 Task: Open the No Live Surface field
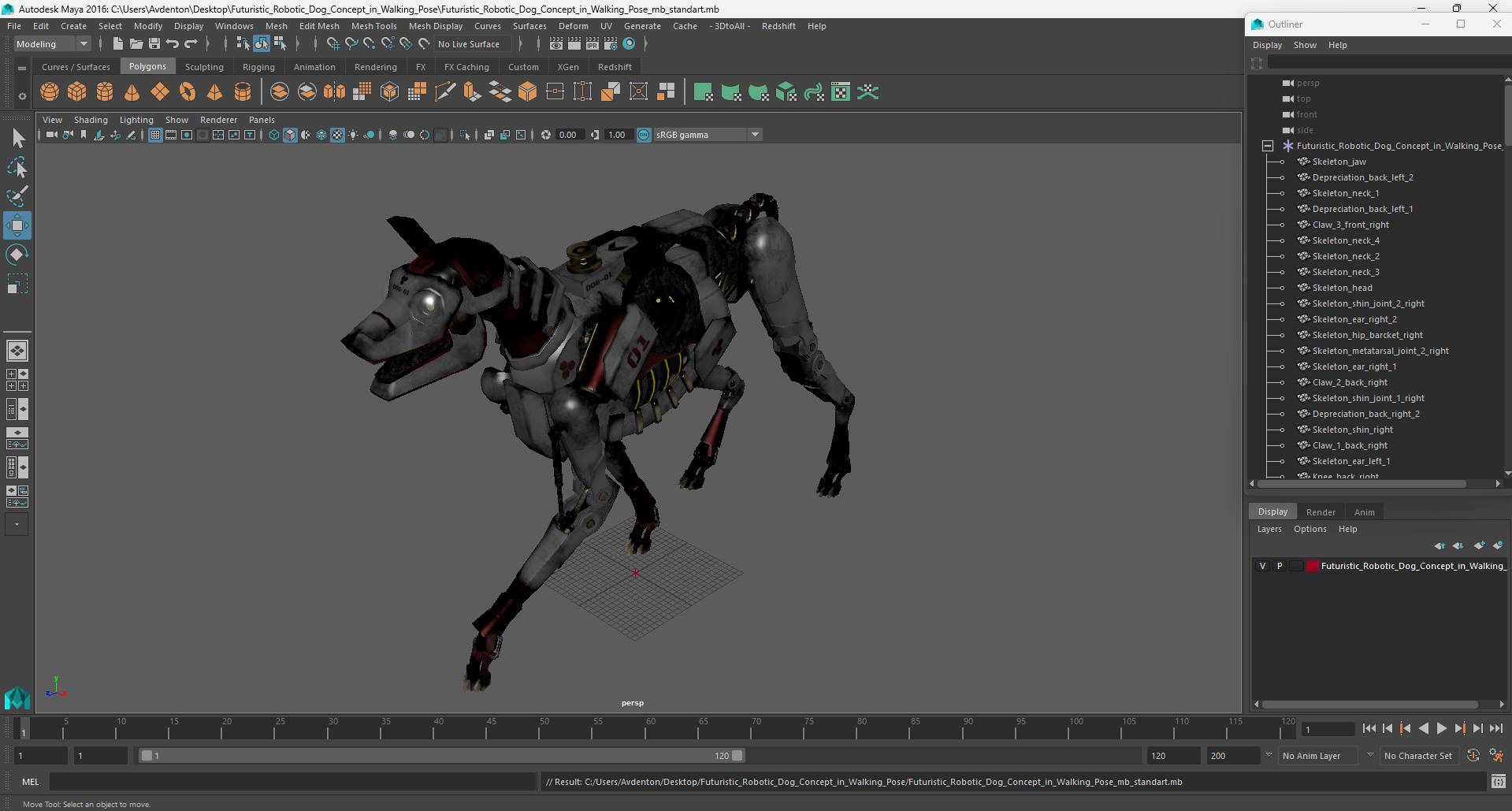(474, 44)
